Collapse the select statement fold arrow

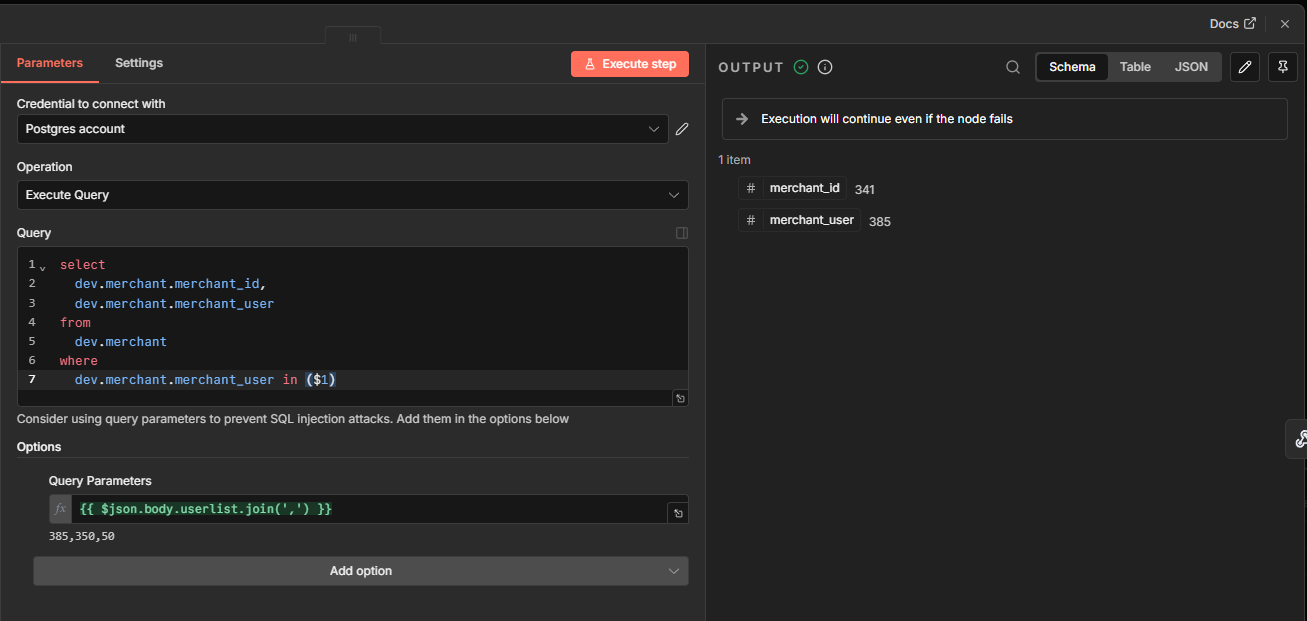click(43, 267)
